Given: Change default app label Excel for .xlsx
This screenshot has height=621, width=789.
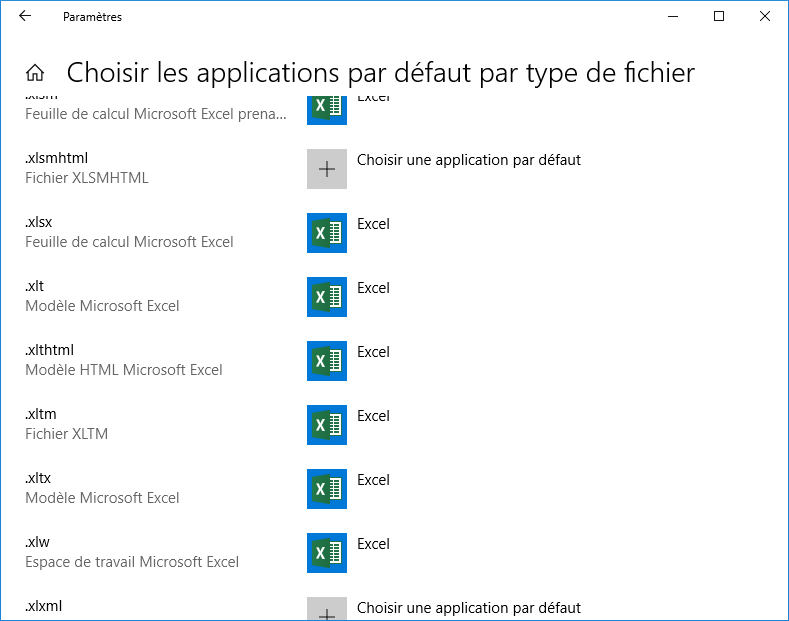Looking at the screenshot, I should [x=373, y=224].
